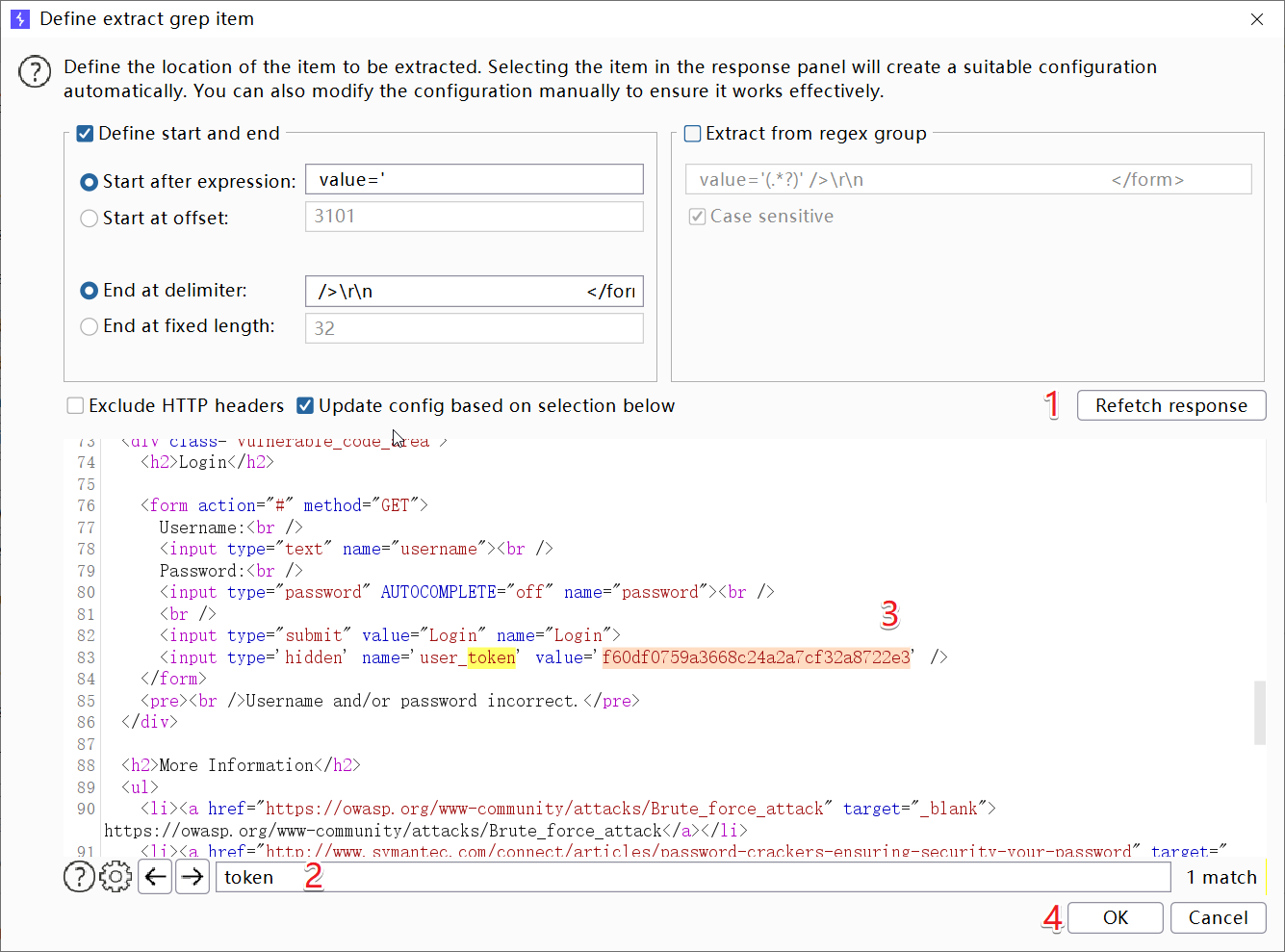This screenshot has height=952, width=1285.
Task: Click the More Information heading line
Action: coord(241,765)
